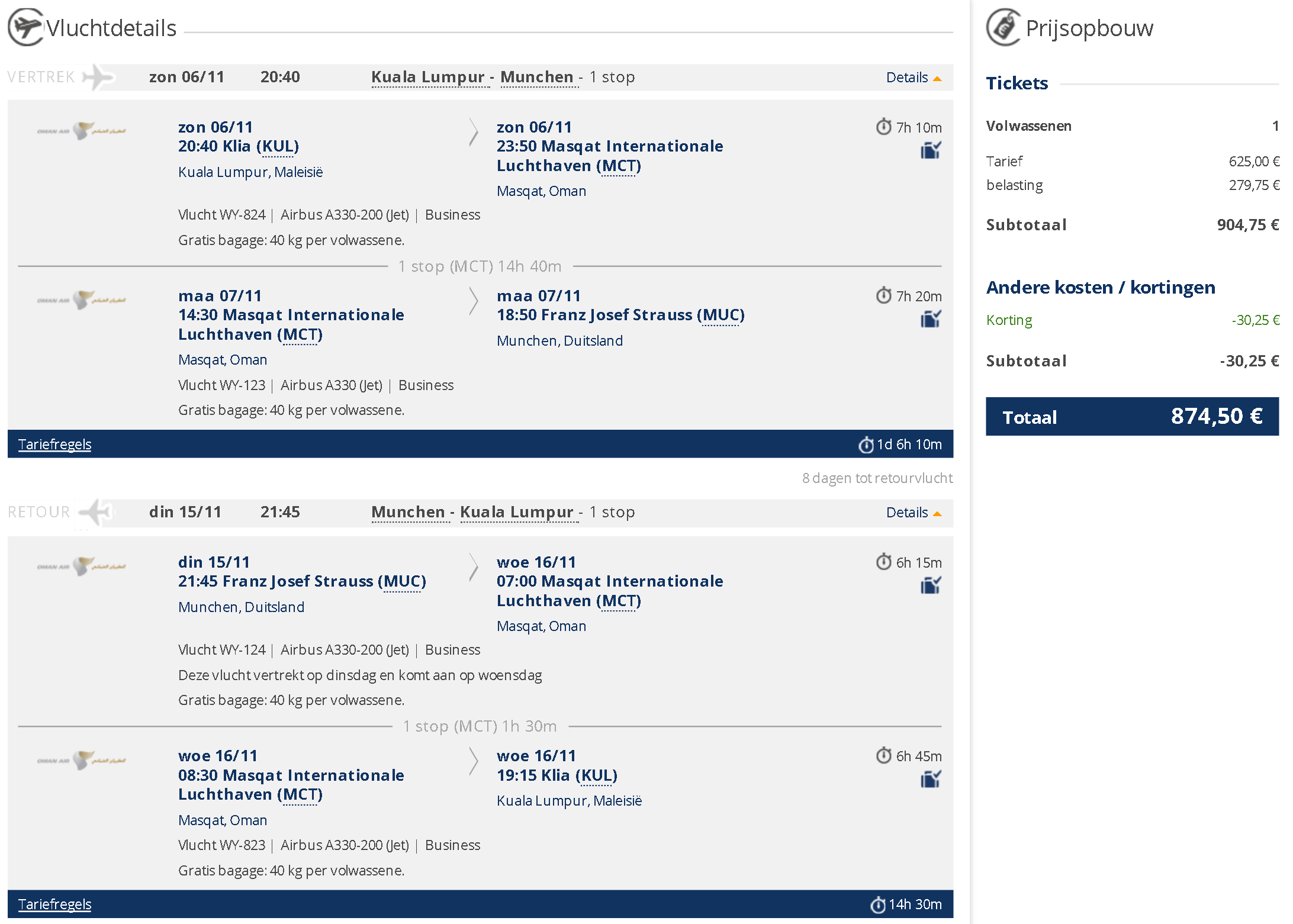
Task: Click arrow chevron on the 07/11 14:30 MCT to MUC leg
Action: coord(474,301)
